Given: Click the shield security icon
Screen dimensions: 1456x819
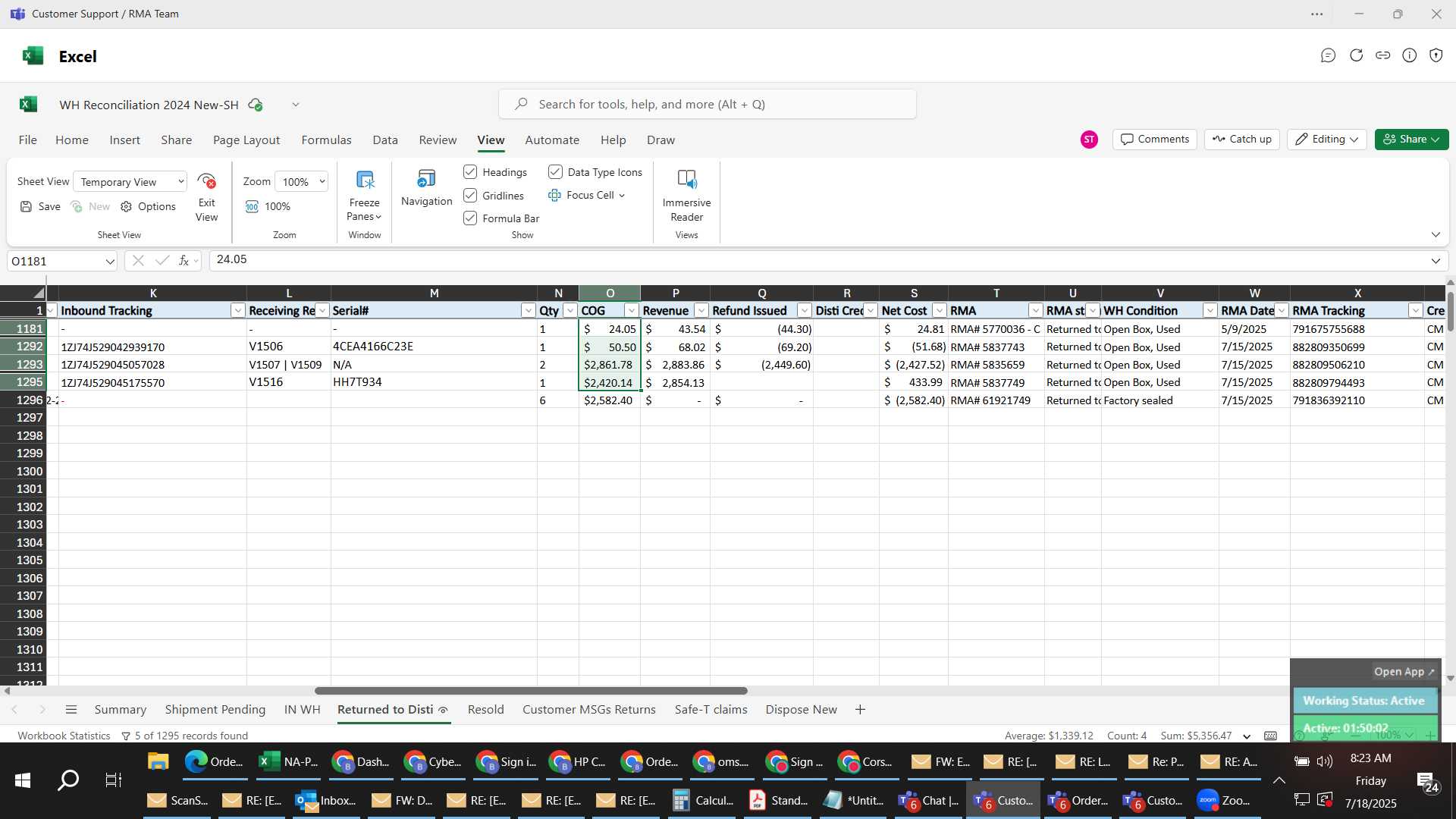Looking at the screenshot, I should click(1436, 55).
